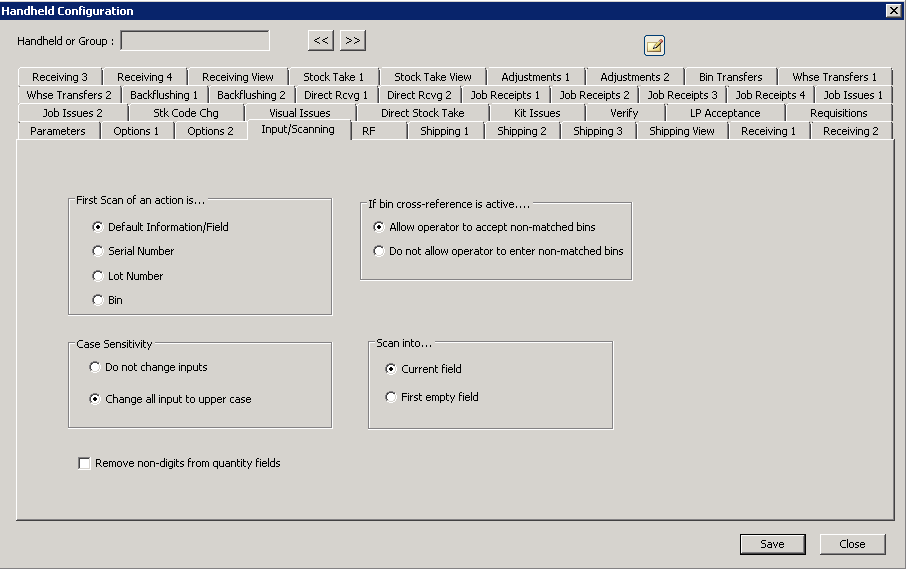906x569 pixels.
Task: Select the Serial Number radio option
Action: click(x=98, y=251)
